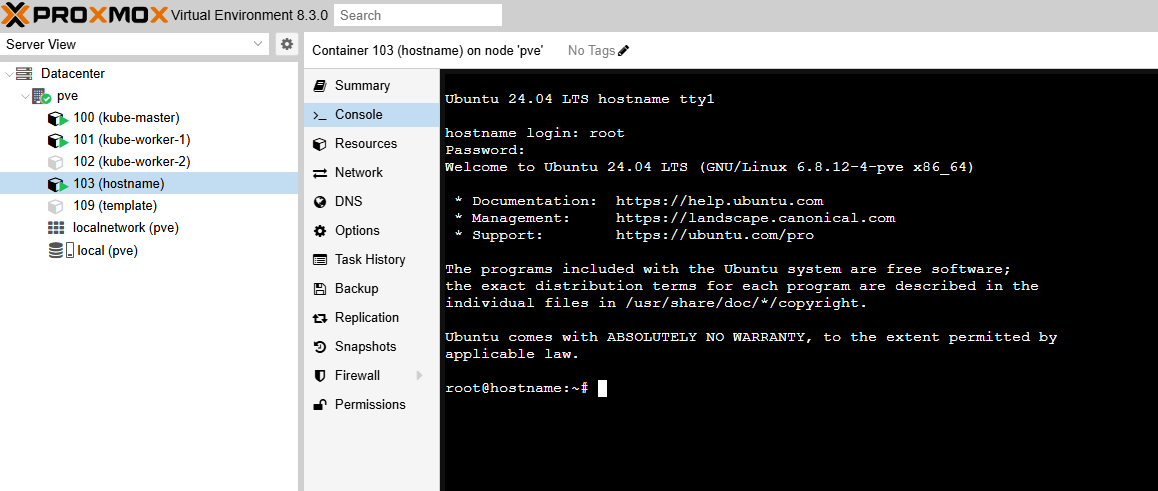Screen dimensions: 1158x491
Task: Edit tags with the pencil icon
Action: pos(624,50)
